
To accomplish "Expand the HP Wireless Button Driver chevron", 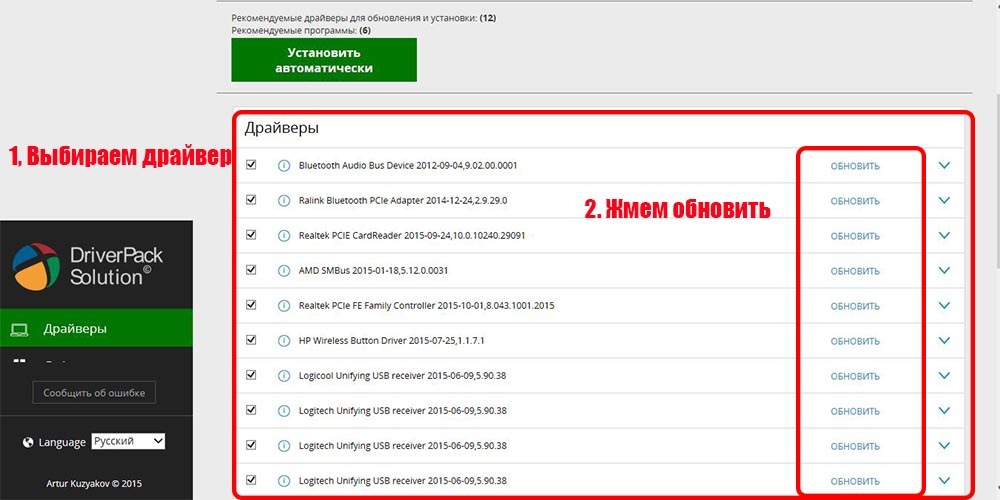I will tap(945, 341).
